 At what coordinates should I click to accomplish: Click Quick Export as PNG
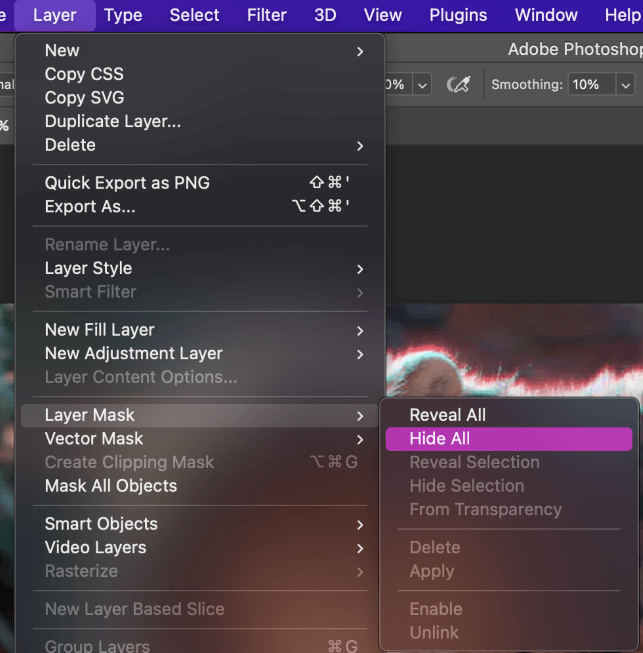tap(127, 183)
